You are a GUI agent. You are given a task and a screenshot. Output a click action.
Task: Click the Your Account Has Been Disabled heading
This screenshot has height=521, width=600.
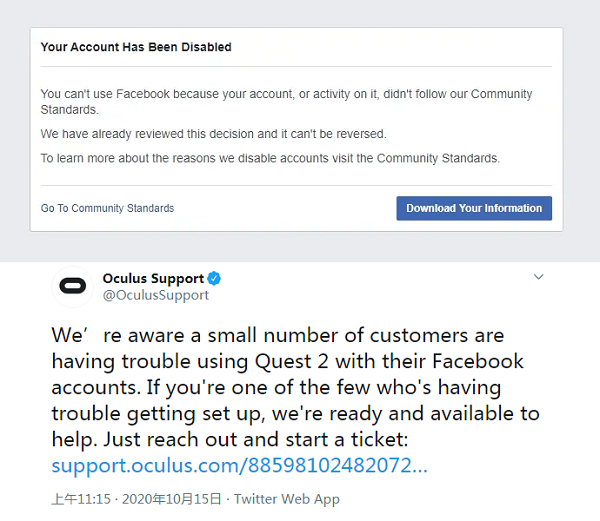[x=136, y=47]
